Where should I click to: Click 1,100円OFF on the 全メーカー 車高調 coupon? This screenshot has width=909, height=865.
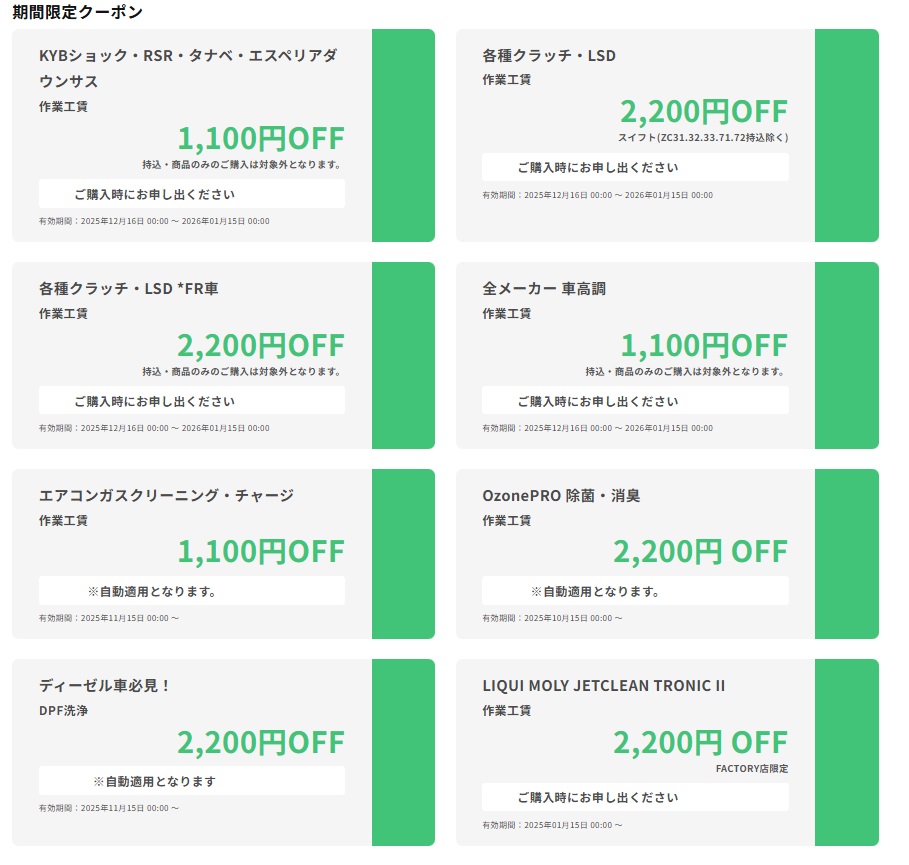pos(704,346)
